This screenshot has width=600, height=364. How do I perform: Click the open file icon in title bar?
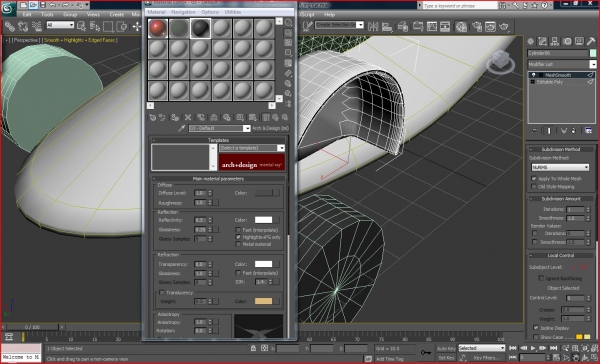[x=33, y=5]
